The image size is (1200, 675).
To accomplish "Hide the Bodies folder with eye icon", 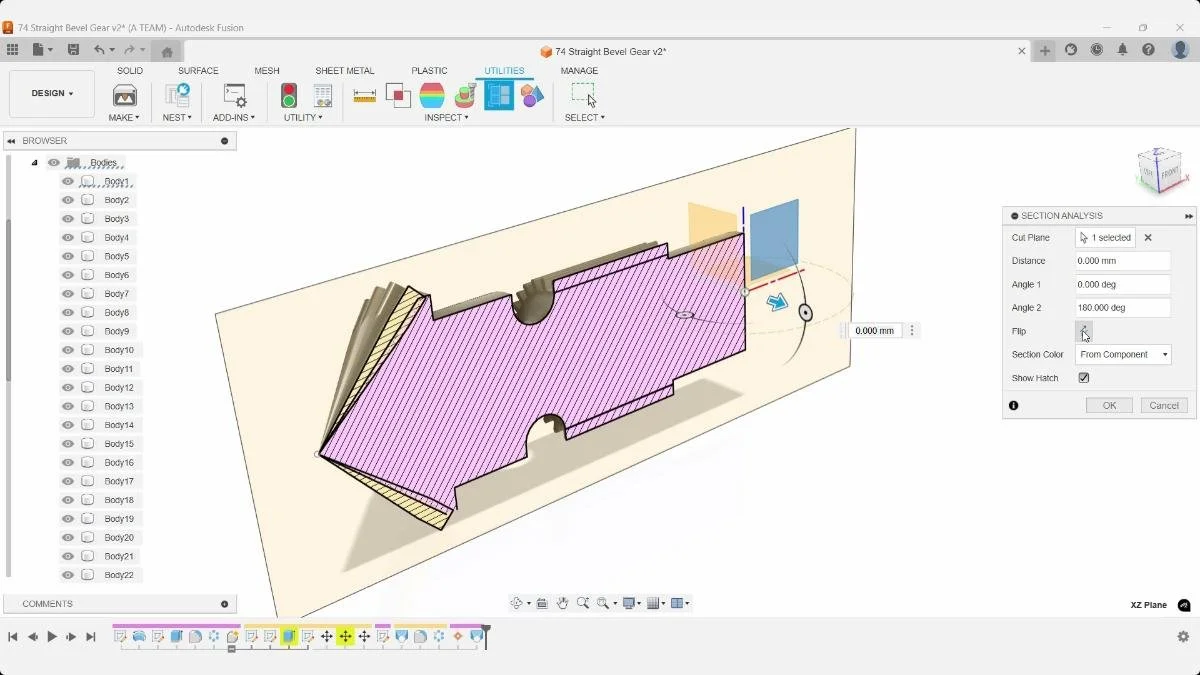I will coord(54,163).
